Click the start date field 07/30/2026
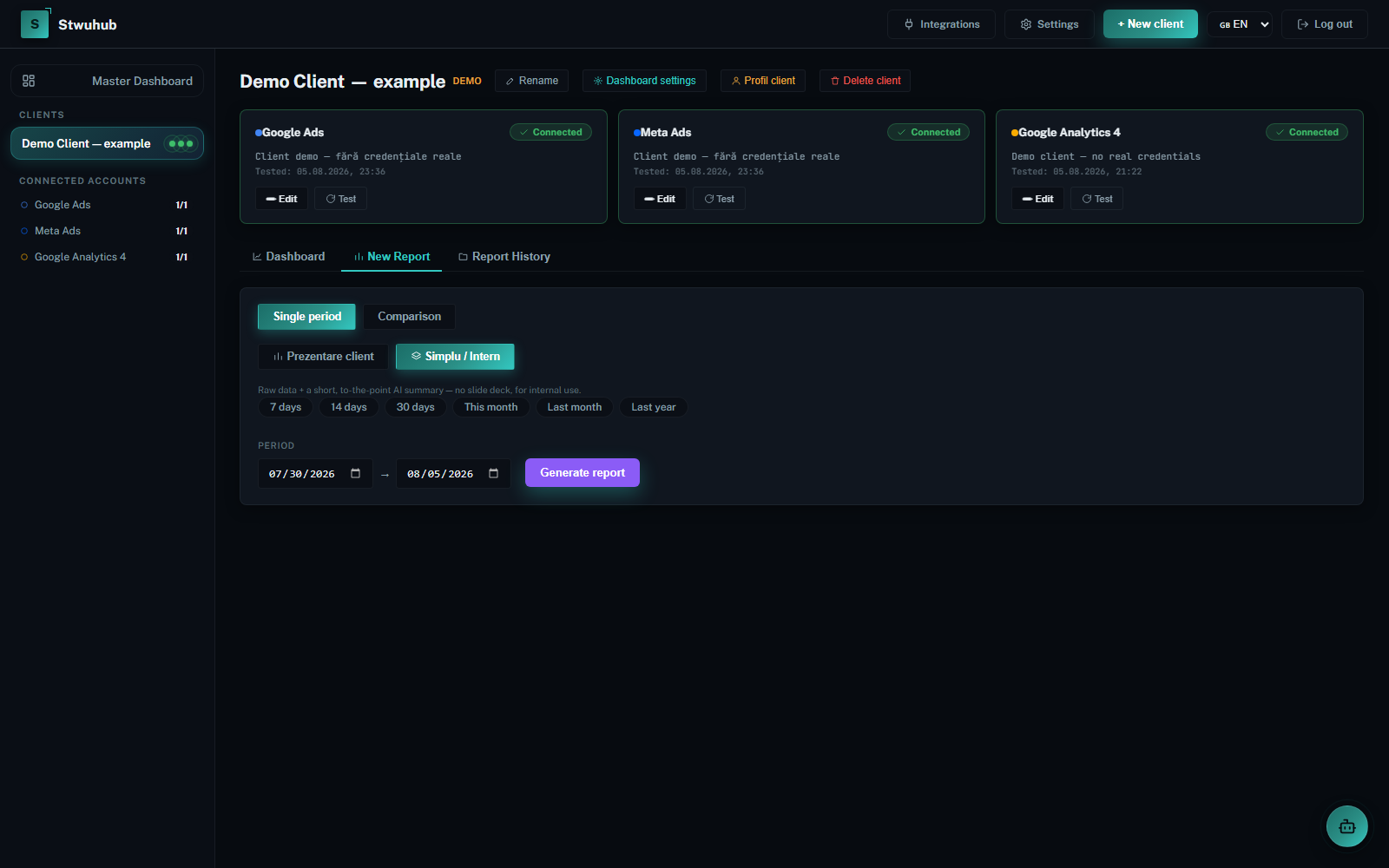The width and height of the screenshot is (1389, 868). click(x=315, y=473)
